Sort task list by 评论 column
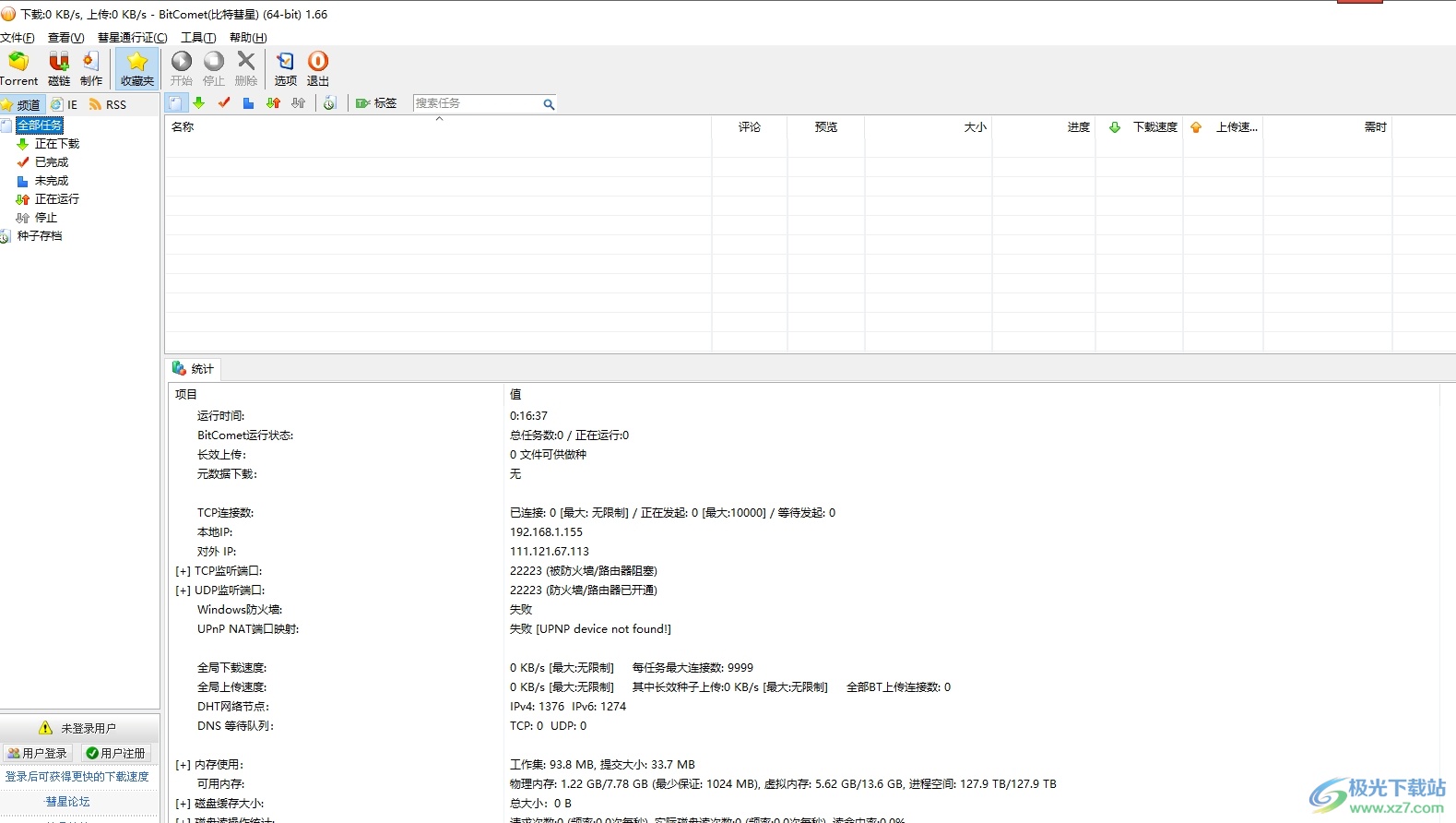The width and height of the screenshot is (1456, 823). pos(750,127)
